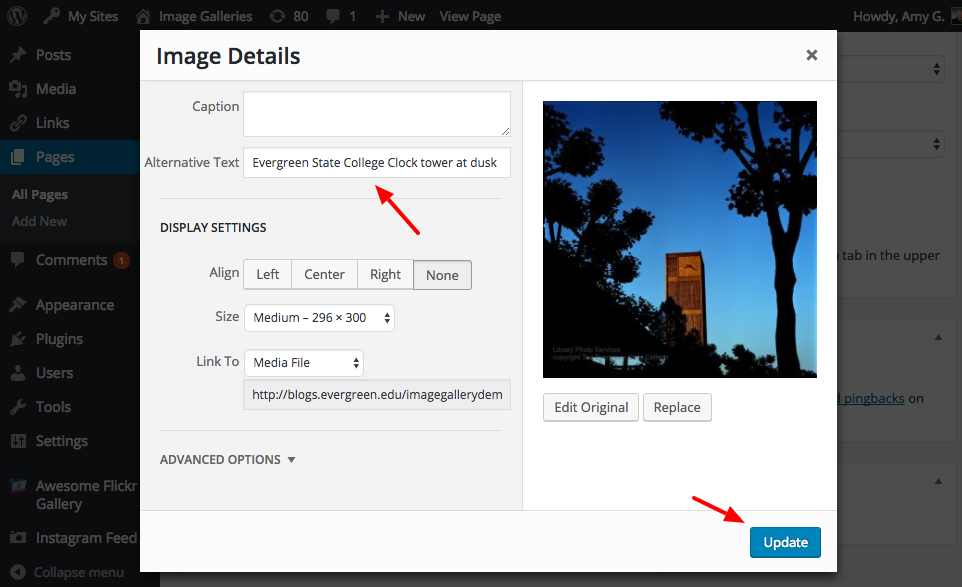
Task: Set alignment to Right
Action: coord(385,275)
